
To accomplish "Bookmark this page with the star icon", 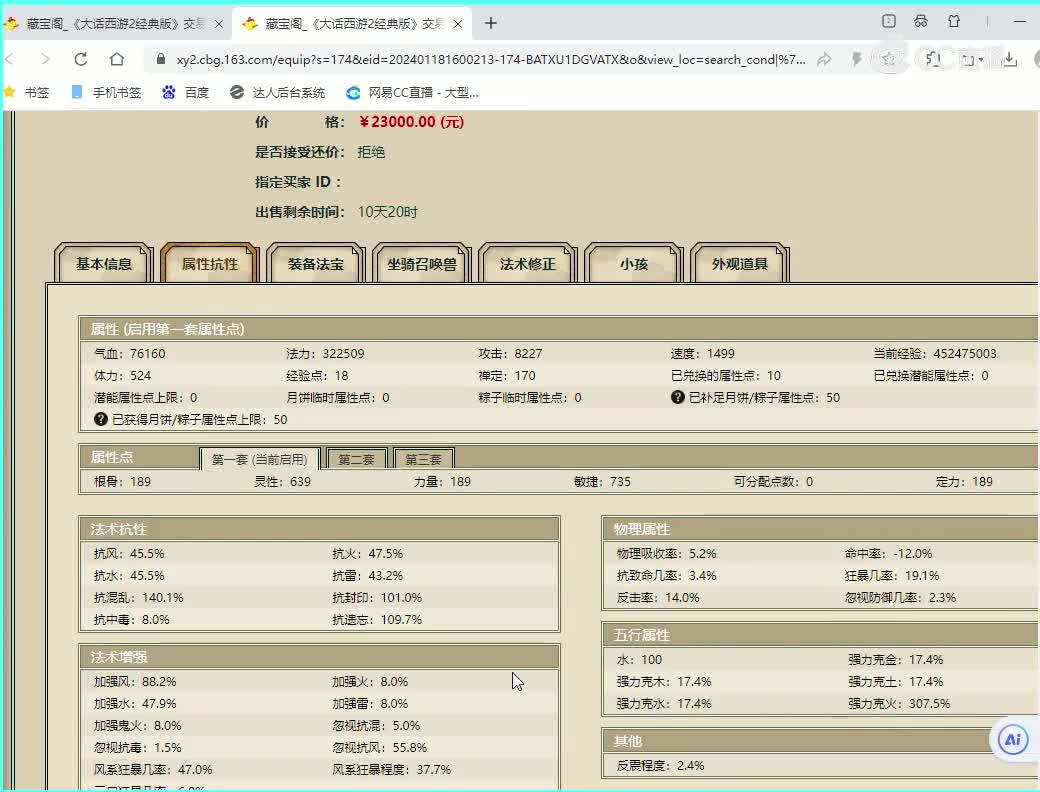I will tap(888, 60).
